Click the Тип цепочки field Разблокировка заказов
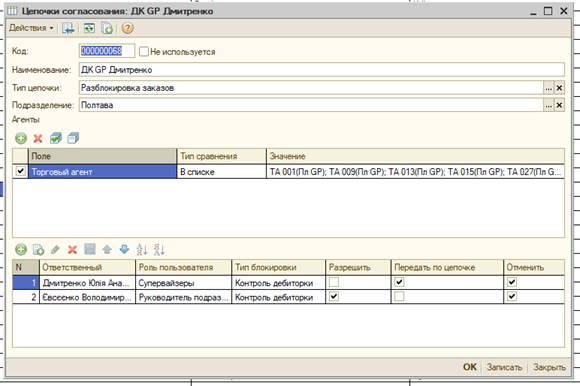The height and width of the screenshot is (386, 580). click(x=311, y=88)
